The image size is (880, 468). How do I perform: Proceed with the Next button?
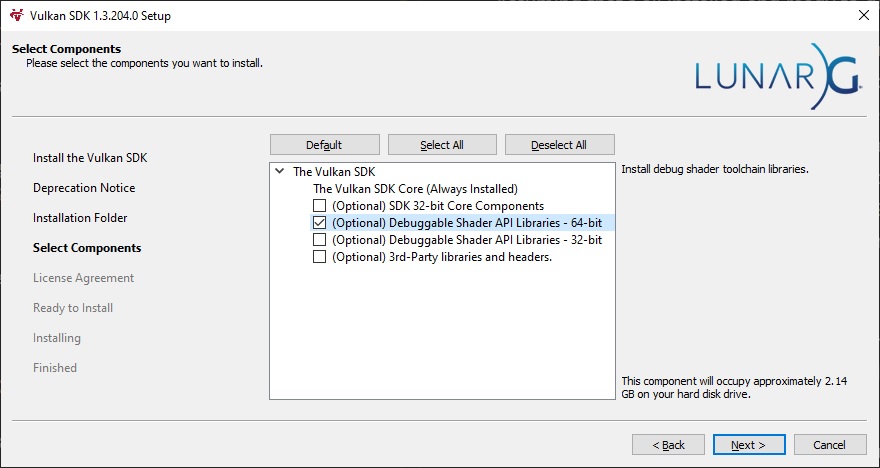749,445
